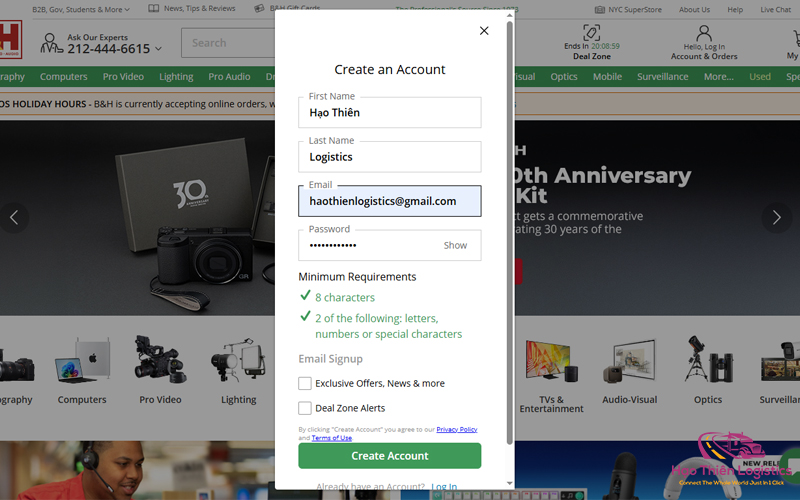
Task: Click the NYC SuperStore icon
Action: pos(599,10)
